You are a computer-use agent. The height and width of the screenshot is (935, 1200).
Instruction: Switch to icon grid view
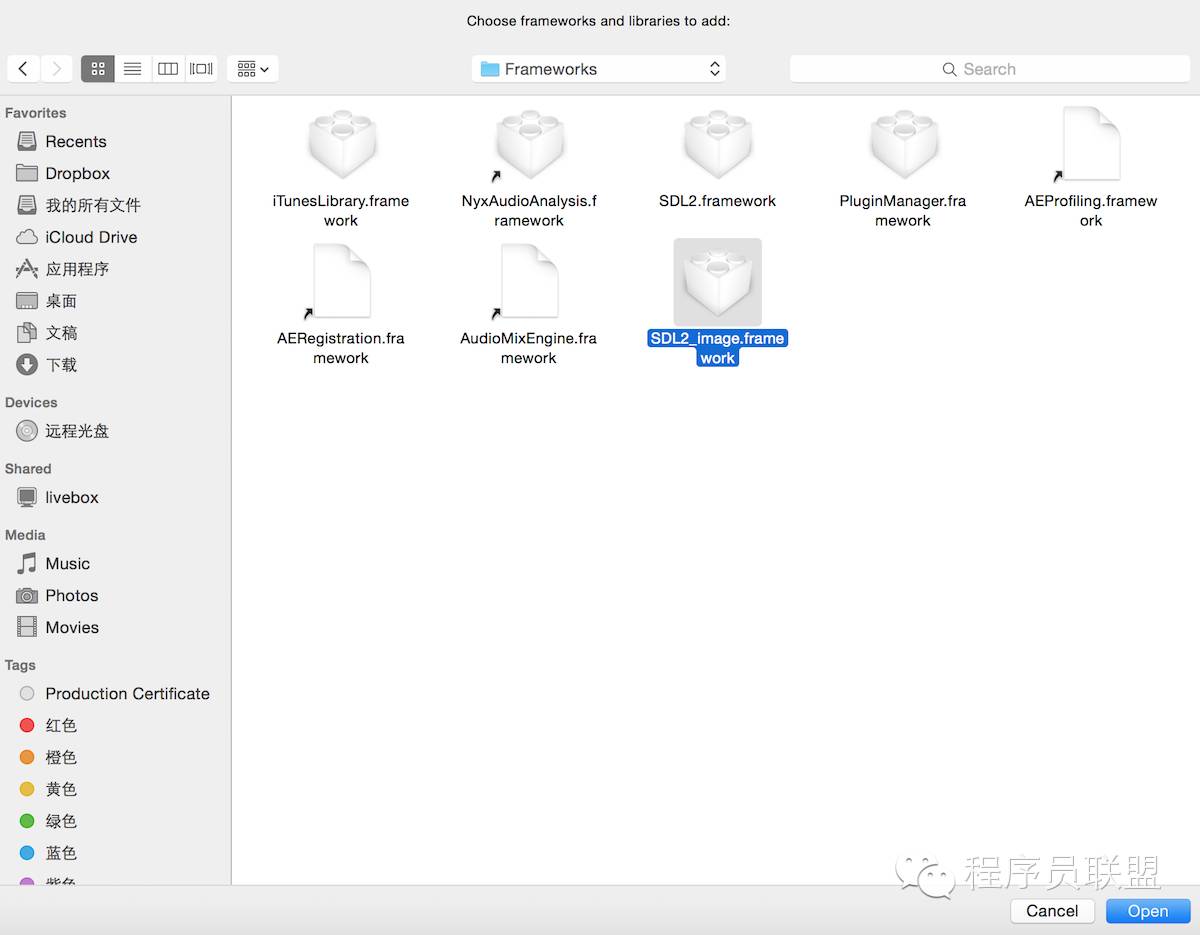98,69
